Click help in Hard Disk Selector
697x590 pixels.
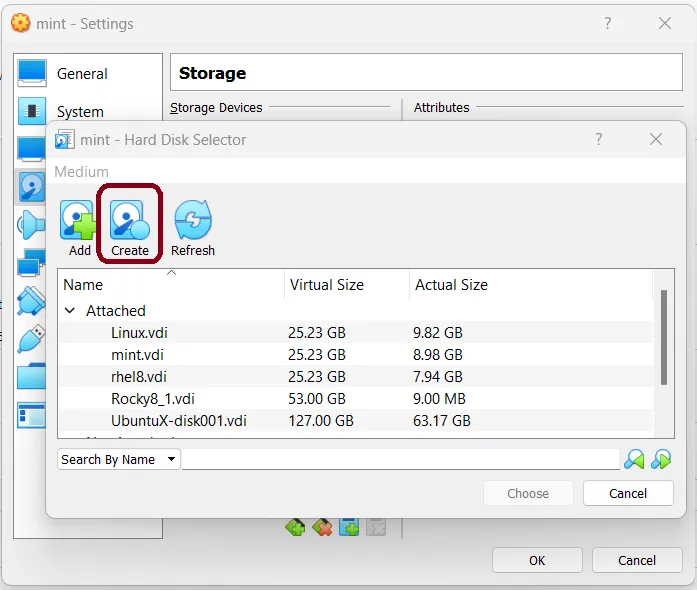tap(599, 140)
